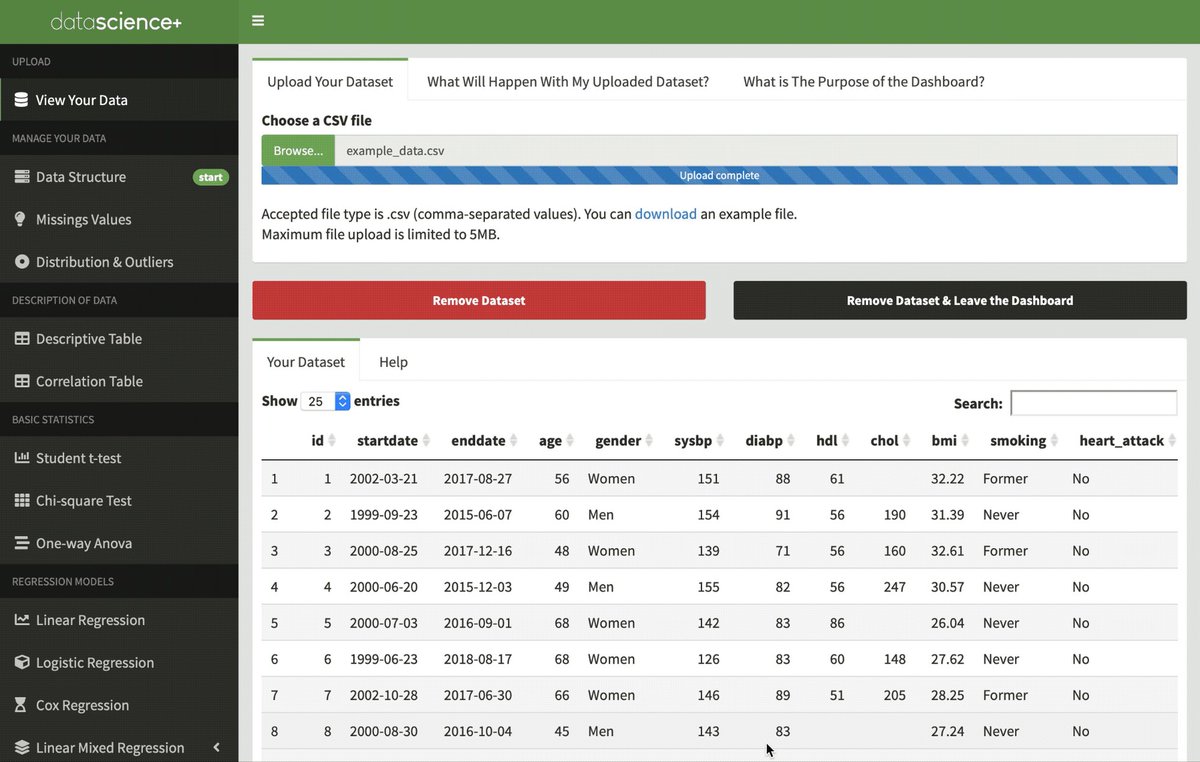Click the red Remove Dataset button

(x=479, y=300)
